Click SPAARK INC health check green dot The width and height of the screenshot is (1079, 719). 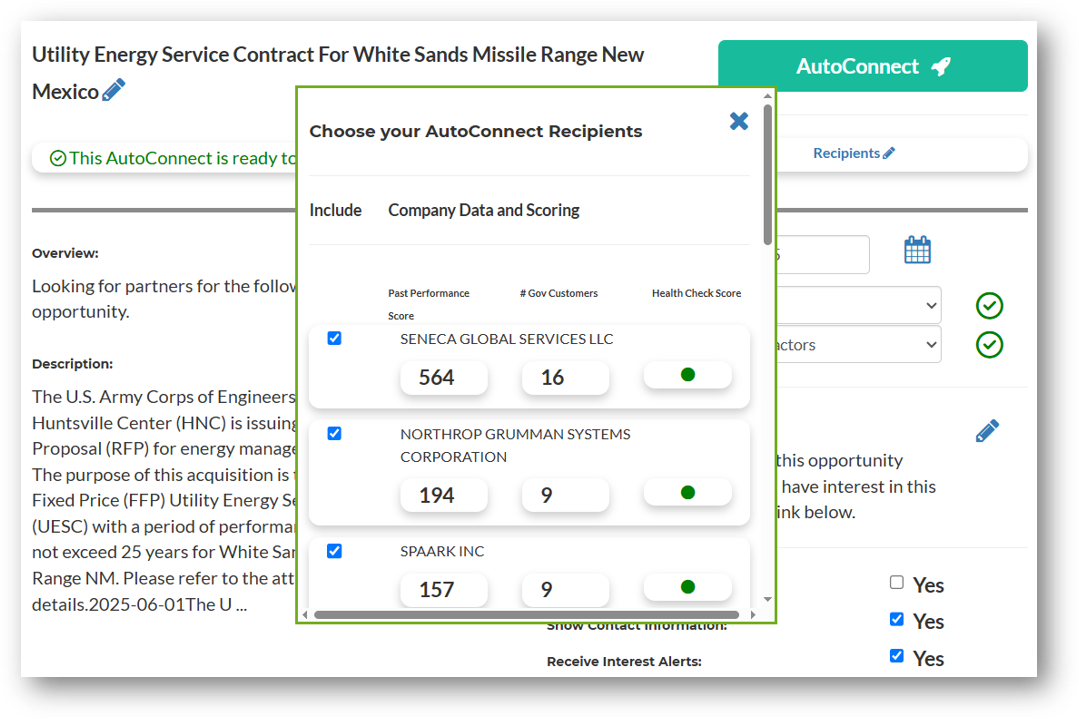pyautogui.click(x=687, y=586)
